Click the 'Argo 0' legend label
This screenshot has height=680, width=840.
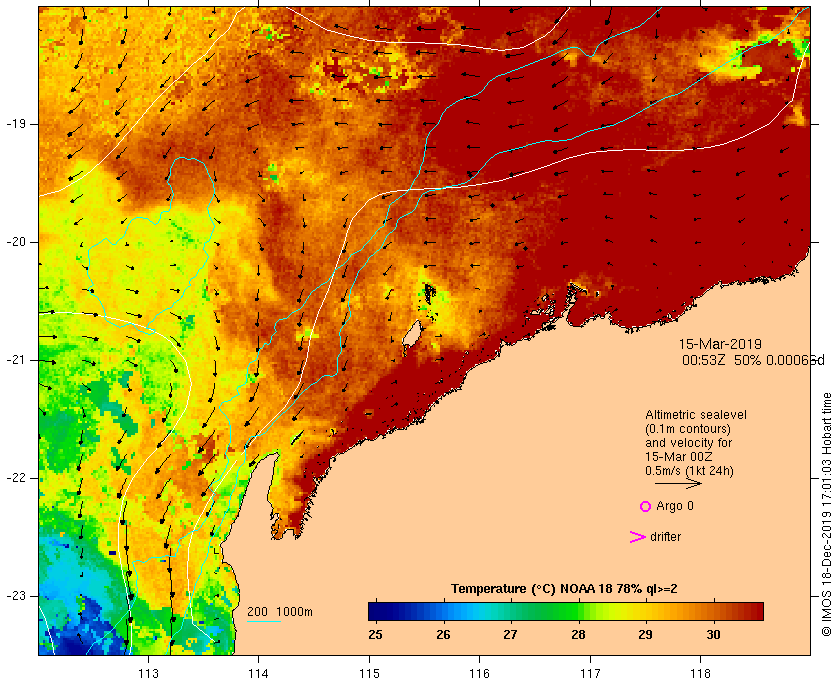[674, 506]
